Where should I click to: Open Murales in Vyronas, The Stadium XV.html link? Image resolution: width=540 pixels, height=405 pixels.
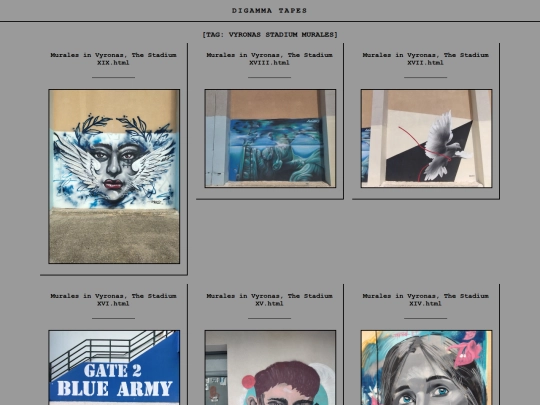[x=269, y=300]
